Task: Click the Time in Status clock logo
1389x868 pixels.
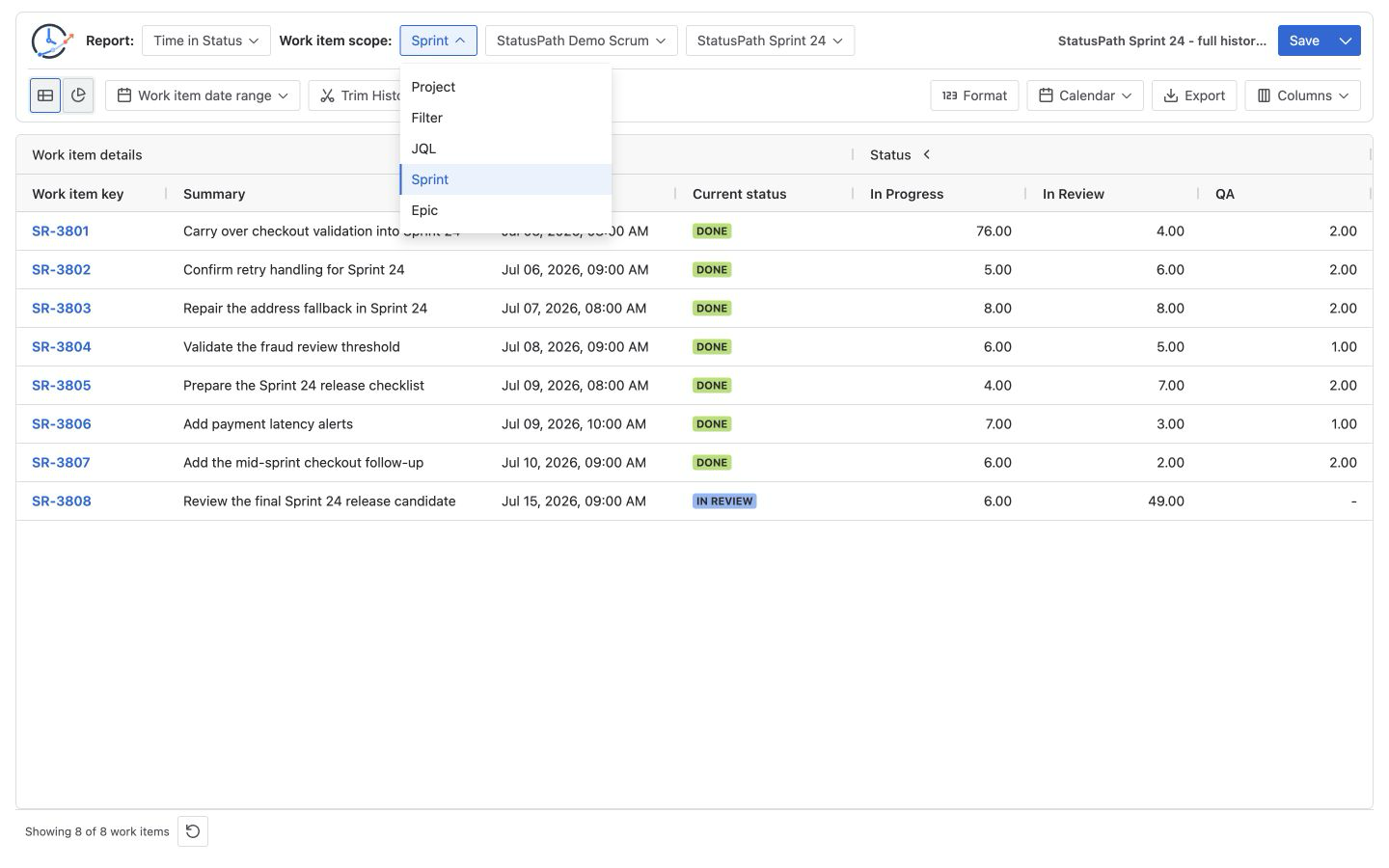Action: [51, 41]
